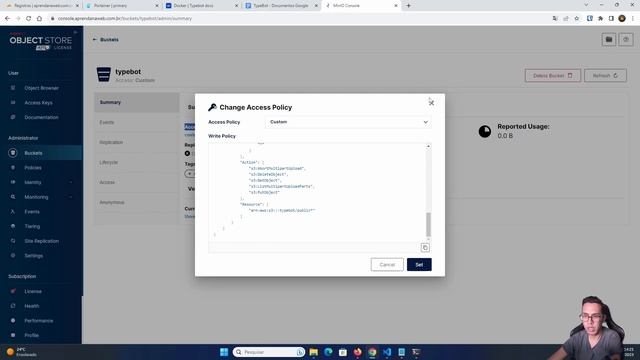640x360 pixels.
Task: Open VS Code from taskbar
Action: pos(387,352)
